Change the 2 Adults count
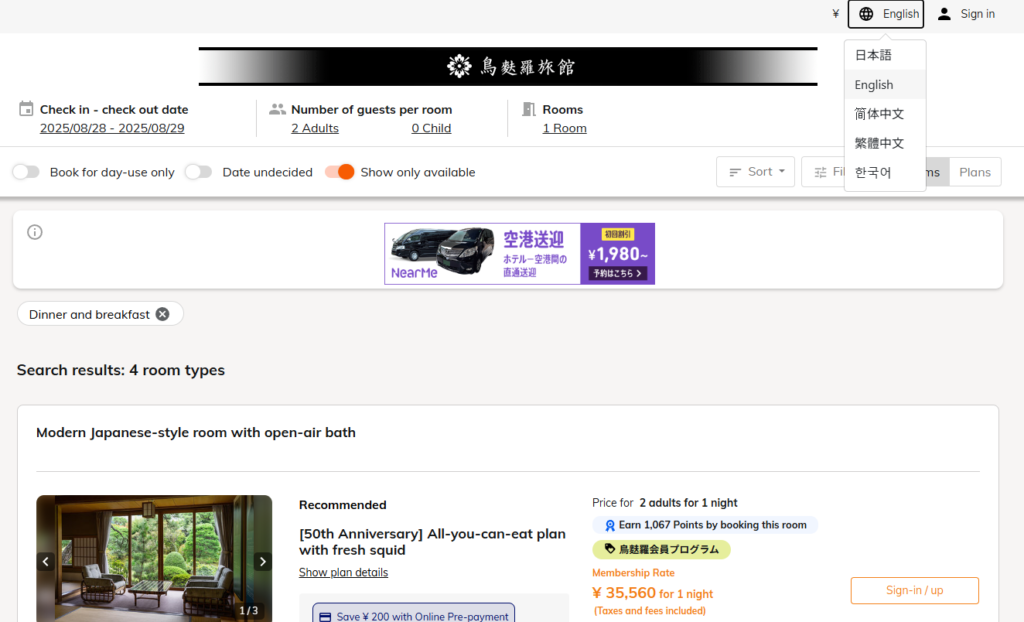 (315, 128)
